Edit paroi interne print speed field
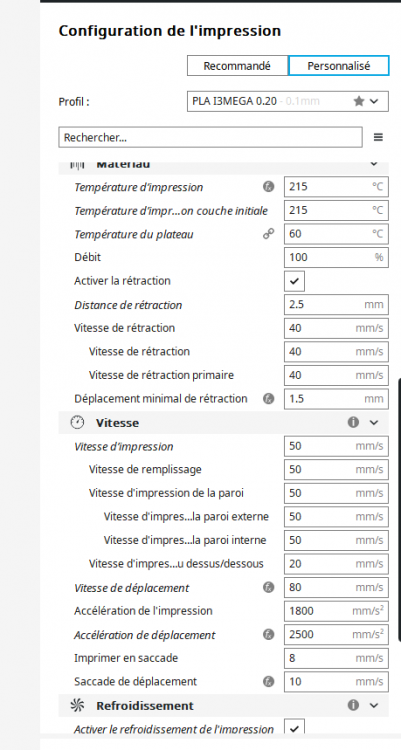The image size is (401, 750). point(336,540)
